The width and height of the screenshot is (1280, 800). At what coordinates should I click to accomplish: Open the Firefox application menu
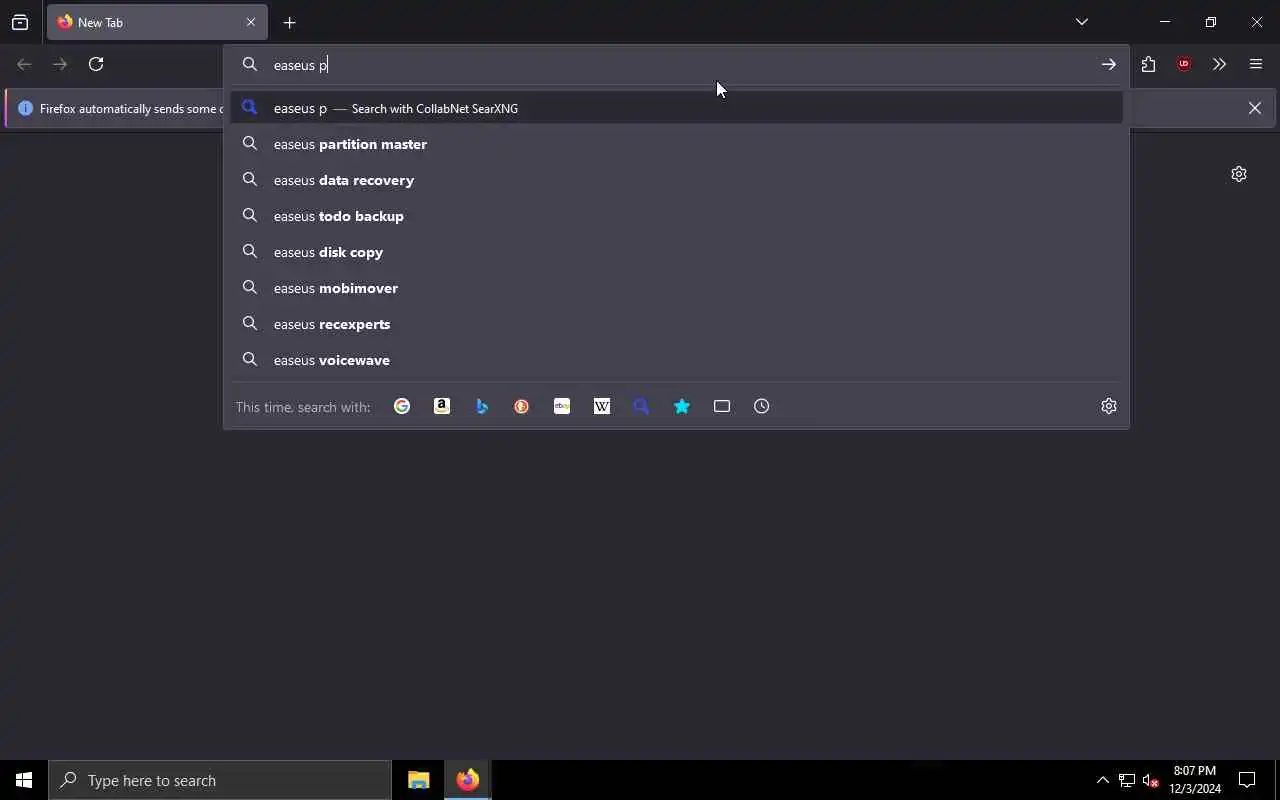pyautogui.click(x=1256, y=64)
